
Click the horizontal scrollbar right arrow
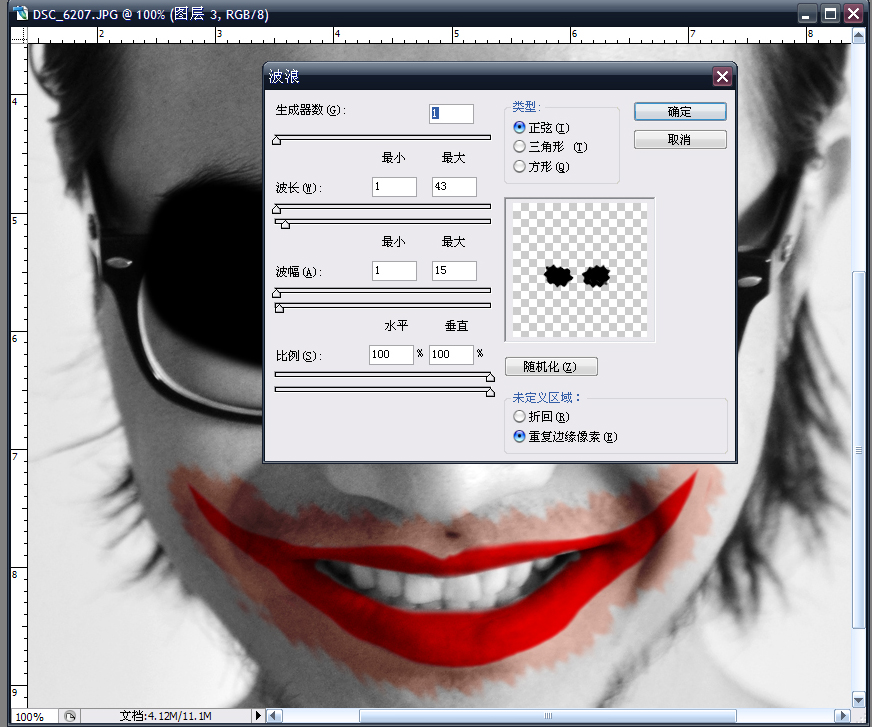pos(843,716)
